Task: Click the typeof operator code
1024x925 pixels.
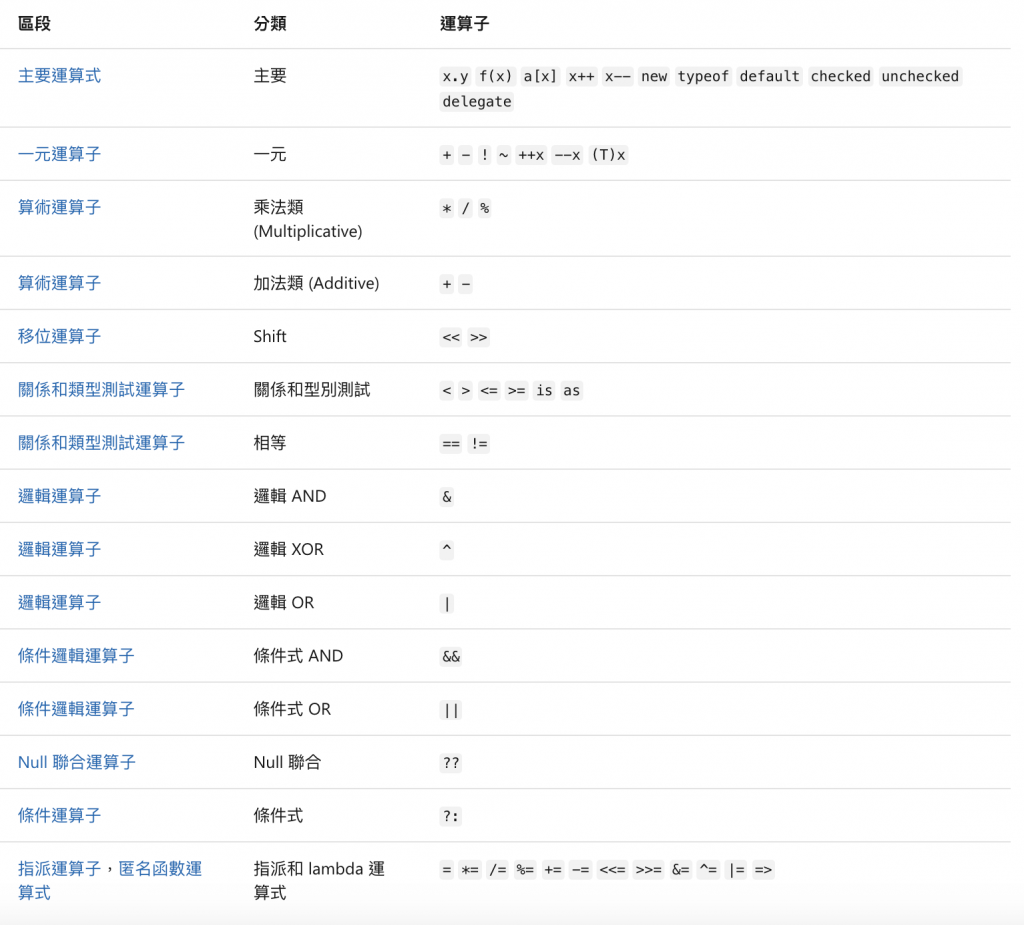Action: (x=703, y=76)
